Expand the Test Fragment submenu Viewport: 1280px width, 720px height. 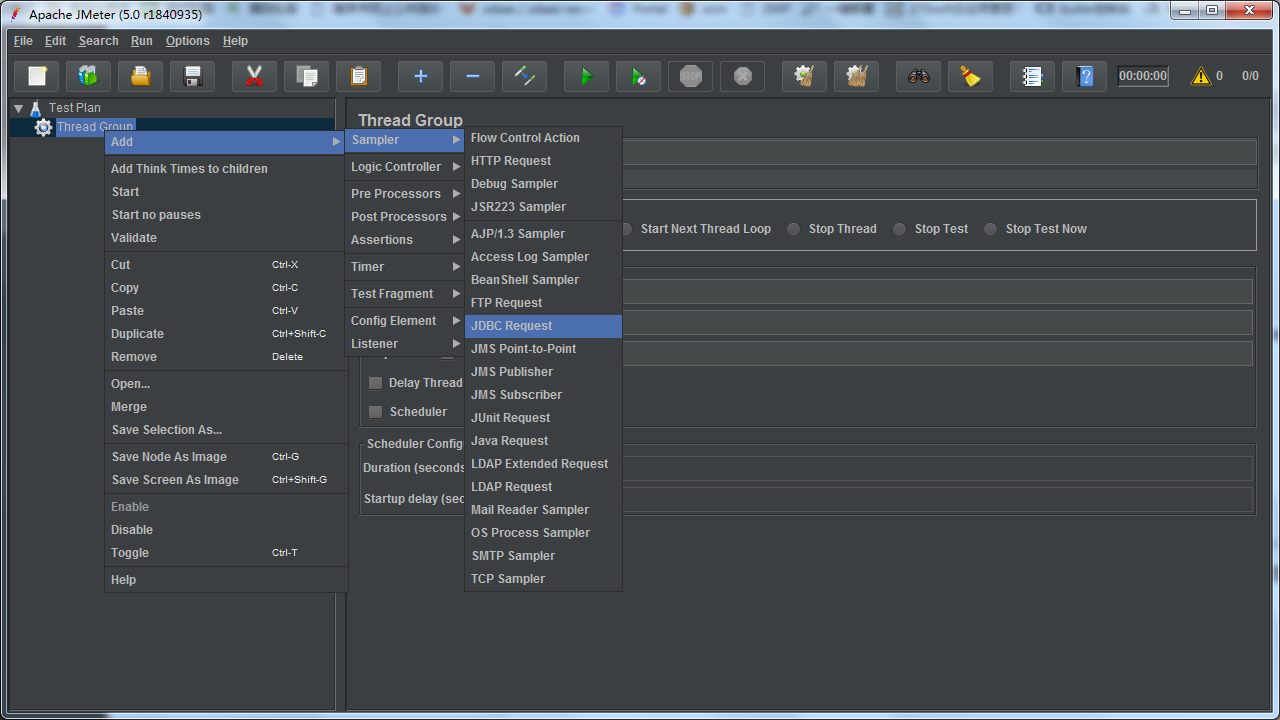tap(405, 294)
